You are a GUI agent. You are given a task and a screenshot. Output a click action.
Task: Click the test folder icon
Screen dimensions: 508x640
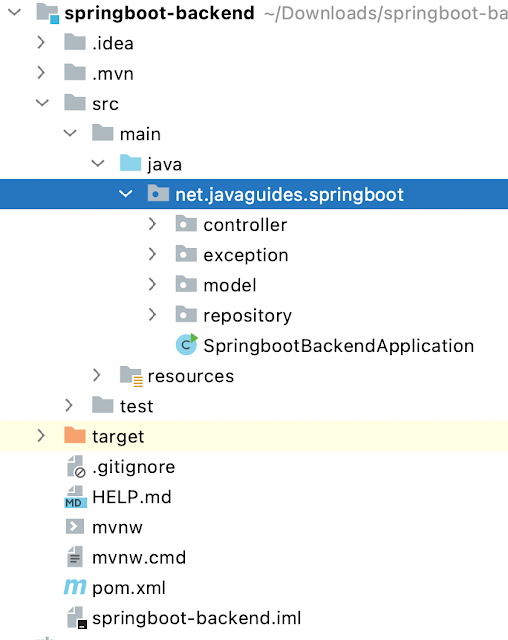pyautogui.click(x=103, y=405)
